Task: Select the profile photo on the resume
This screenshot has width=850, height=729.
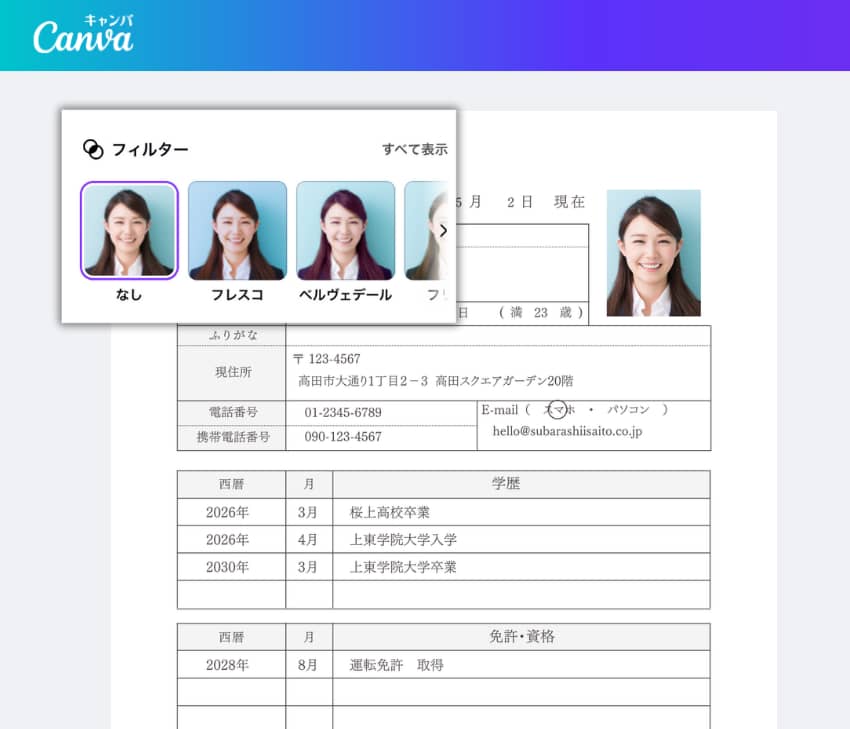Action: point(653,253)
